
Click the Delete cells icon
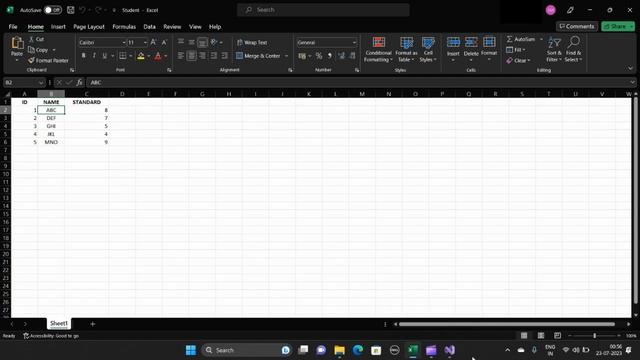[471, 42]
